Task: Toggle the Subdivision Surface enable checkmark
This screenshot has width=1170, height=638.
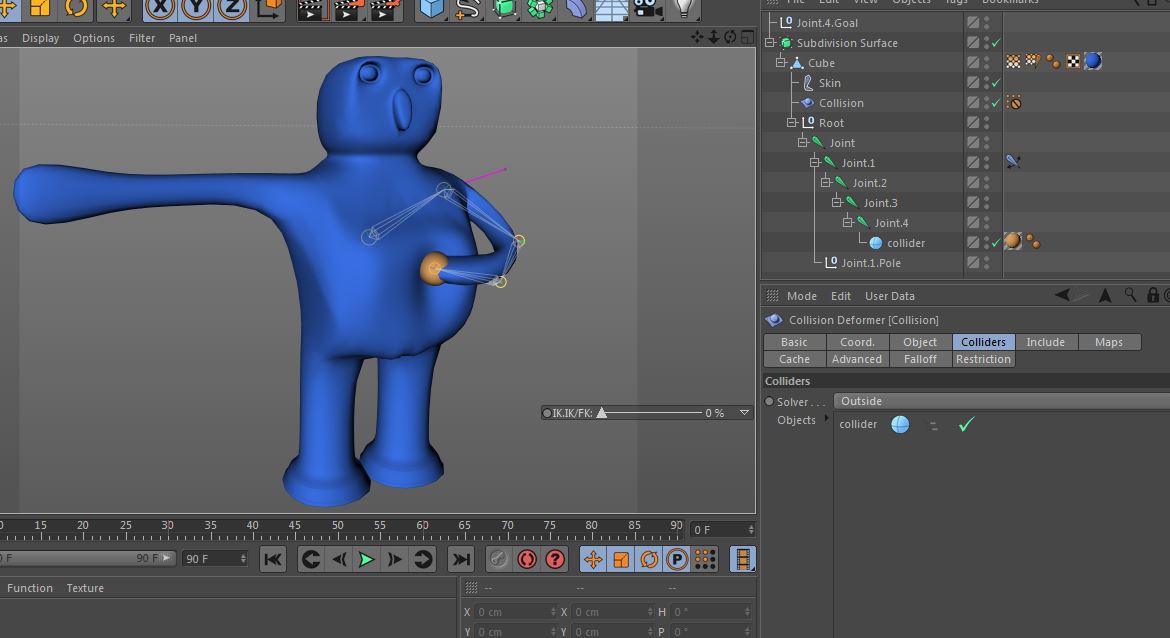Action: (996, 43)
